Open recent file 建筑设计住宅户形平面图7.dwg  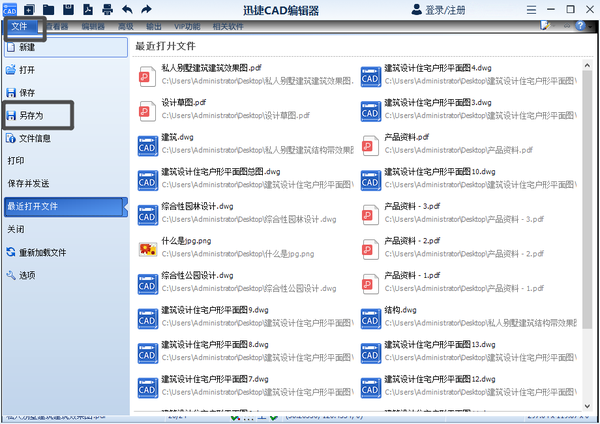[246, 386]
